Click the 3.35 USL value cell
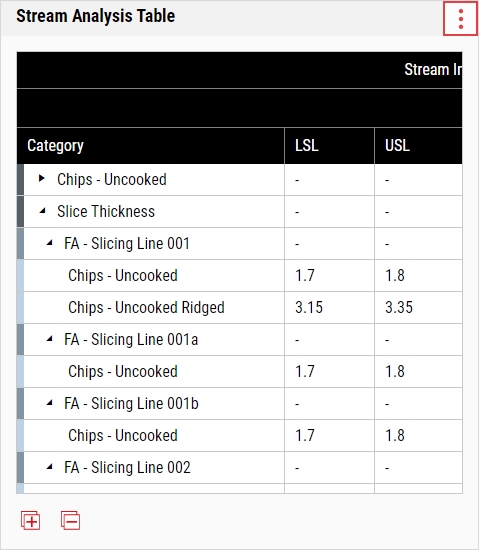479x550 pixels. pyautogui.click(x=418, y=307)
